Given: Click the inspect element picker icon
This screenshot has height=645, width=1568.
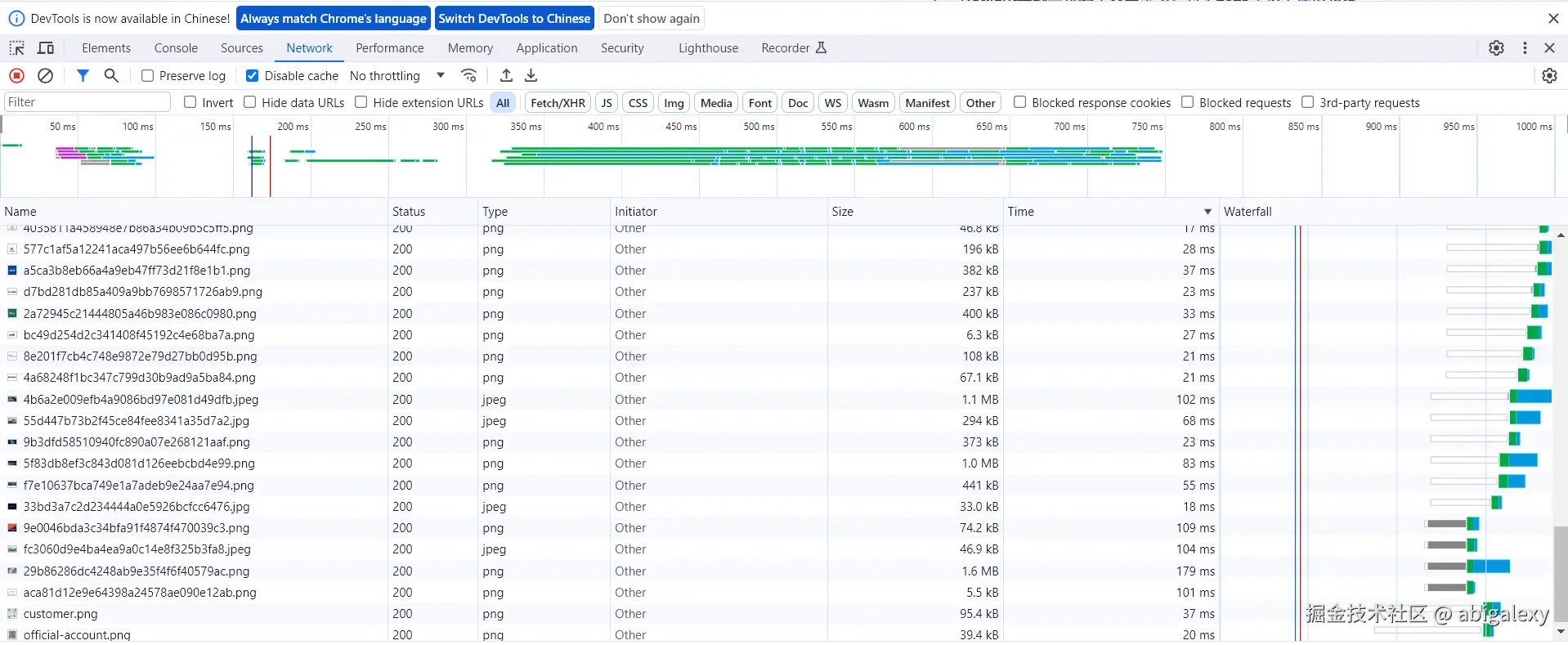Looking at the screenshot, I should pos(16,48).
